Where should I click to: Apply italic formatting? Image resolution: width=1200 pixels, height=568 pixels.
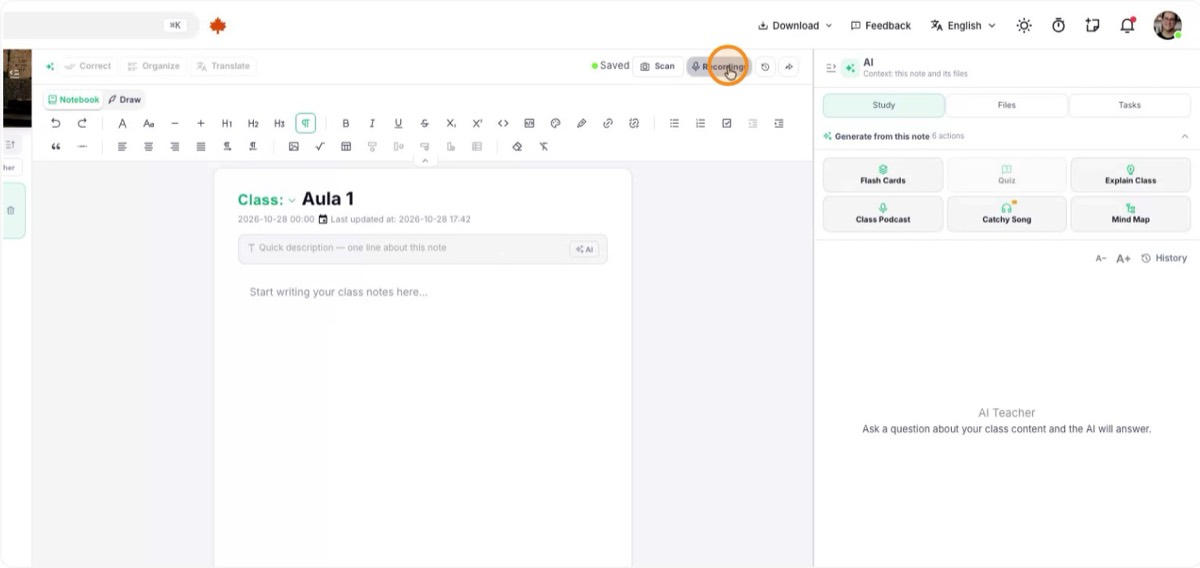click(x=372, y=123)
